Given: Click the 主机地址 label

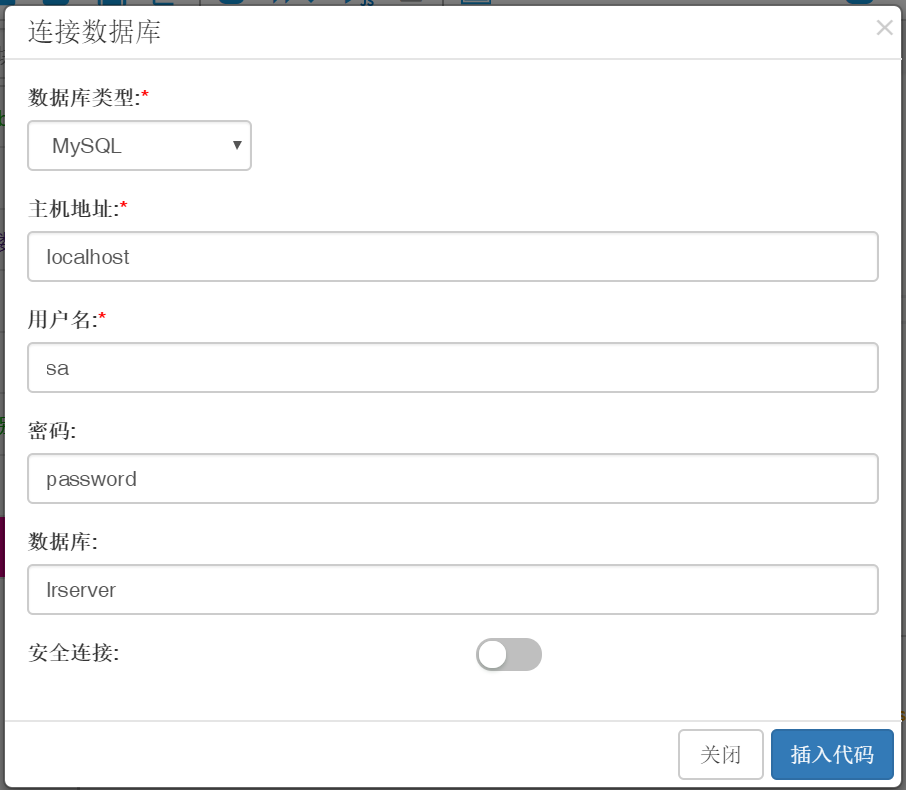Looking at the screenshot, I should point(73,209).
